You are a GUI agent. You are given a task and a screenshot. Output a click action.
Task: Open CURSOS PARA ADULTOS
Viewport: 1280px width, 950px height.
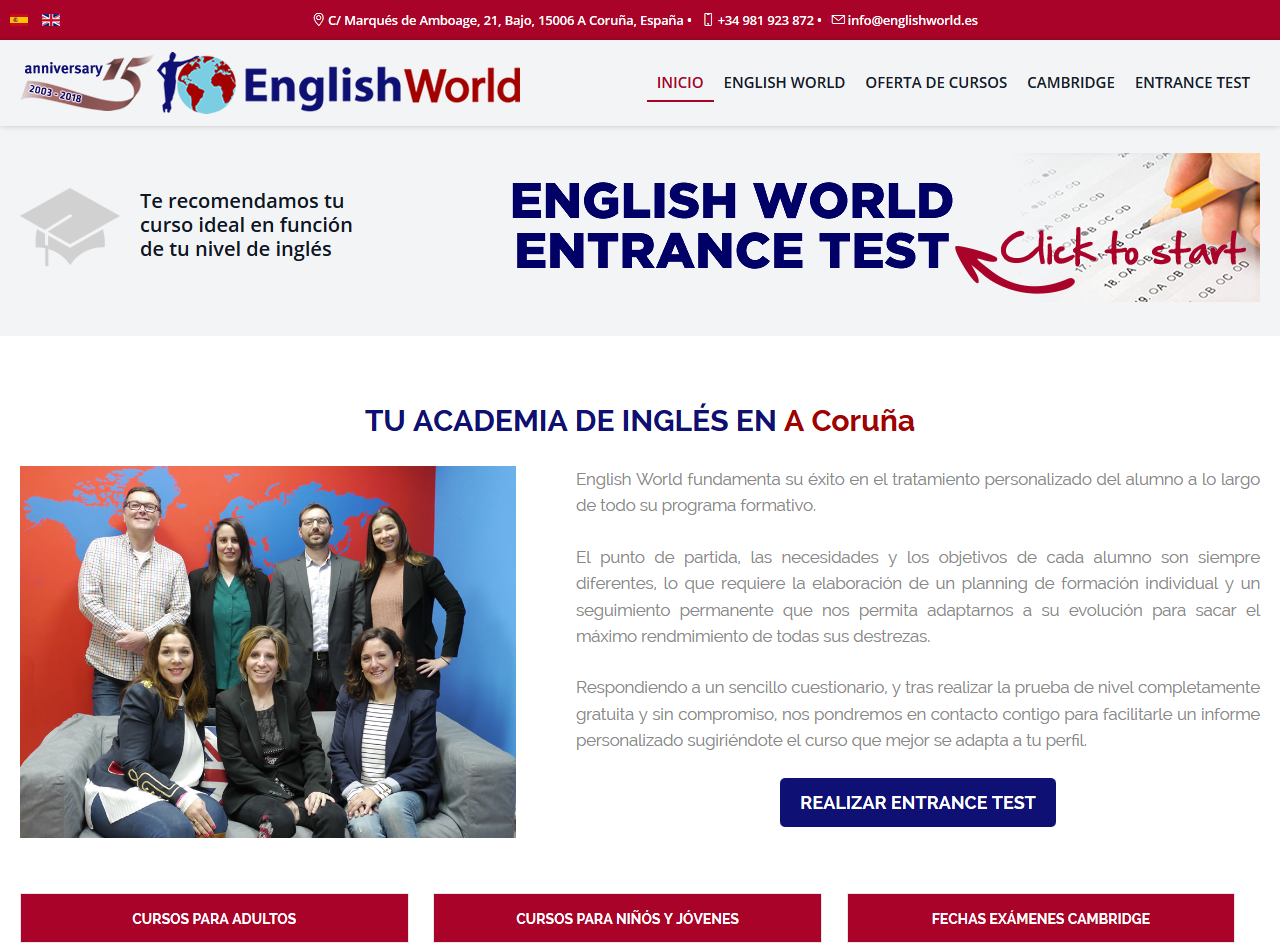(214, 918)
